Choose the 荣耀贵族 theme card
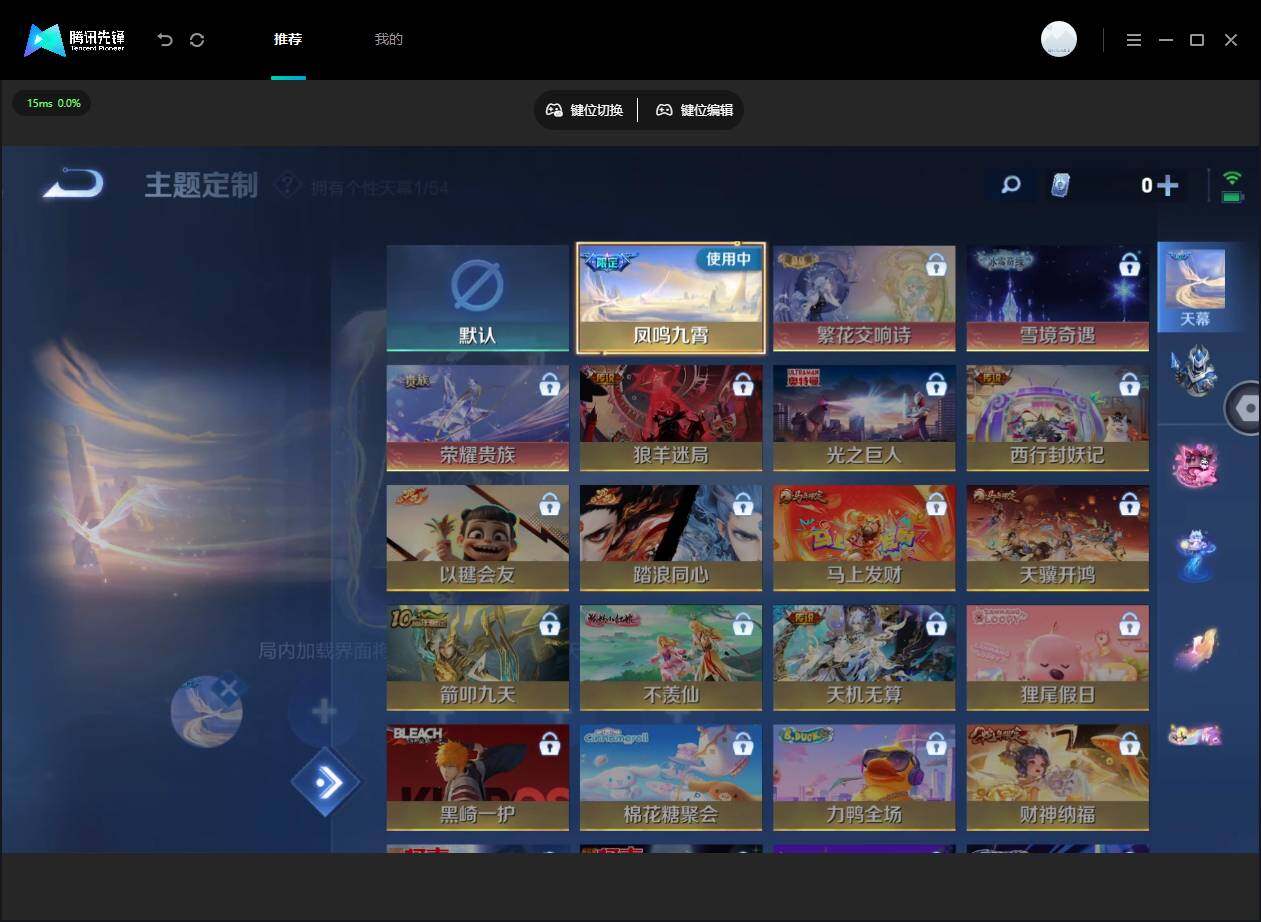 pos(478,418)
